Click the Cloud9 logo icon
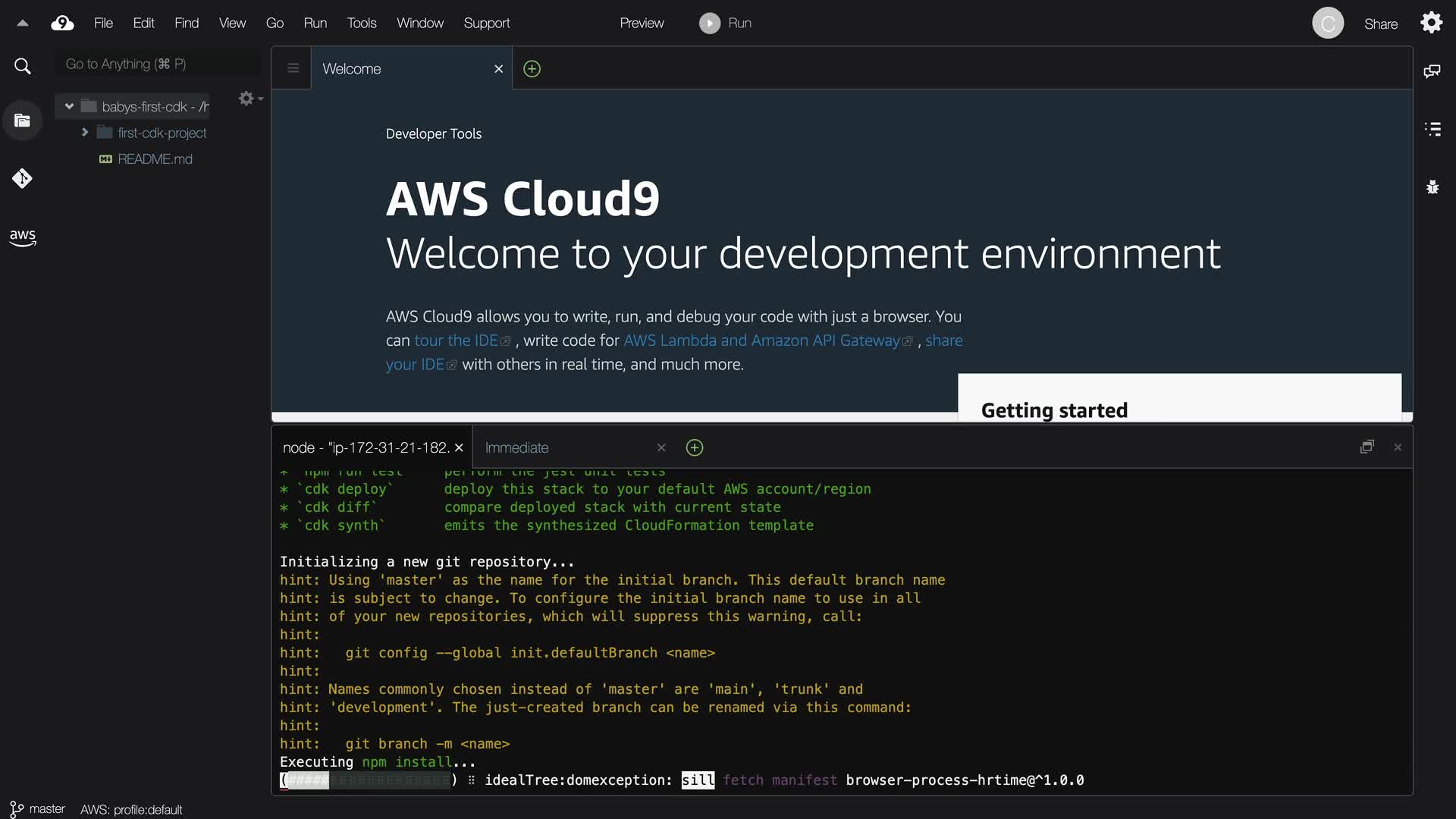The height and width of the screenshot is (819, 1456). coord(62,24)
